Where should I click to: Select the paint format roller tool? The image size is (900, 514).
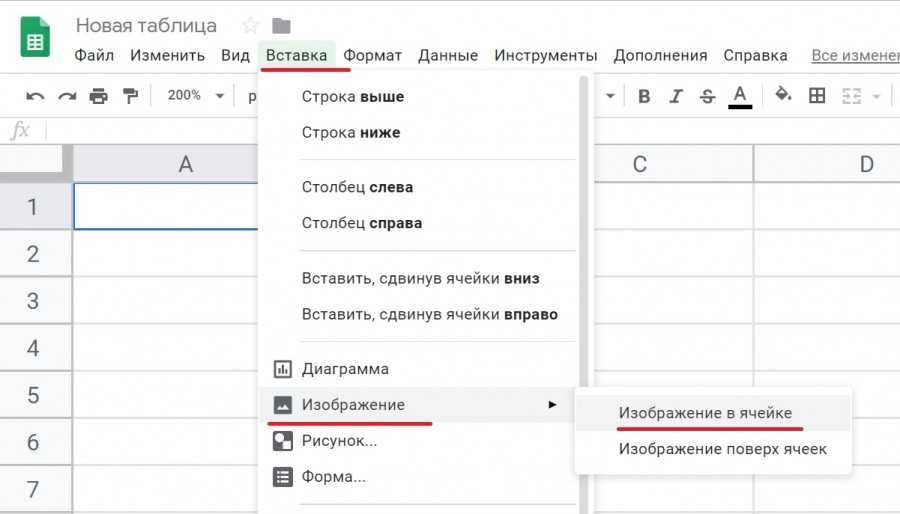point(130,96)
